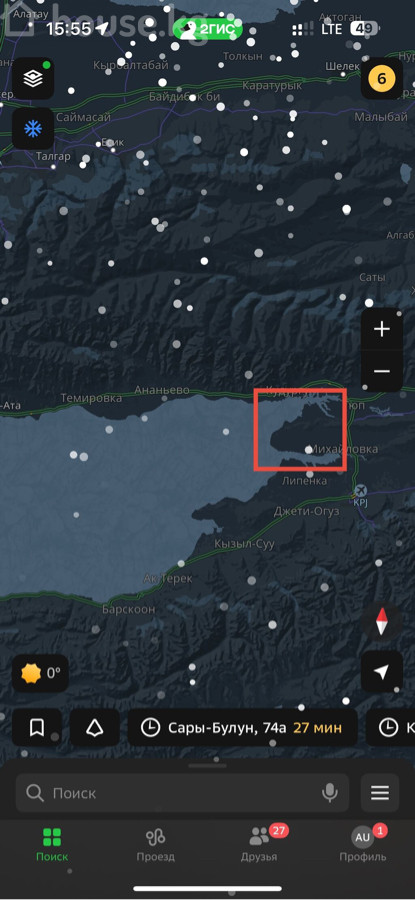
Task: Tap the yellow traffic score 6 badge
Action: [x=382, y=79]
